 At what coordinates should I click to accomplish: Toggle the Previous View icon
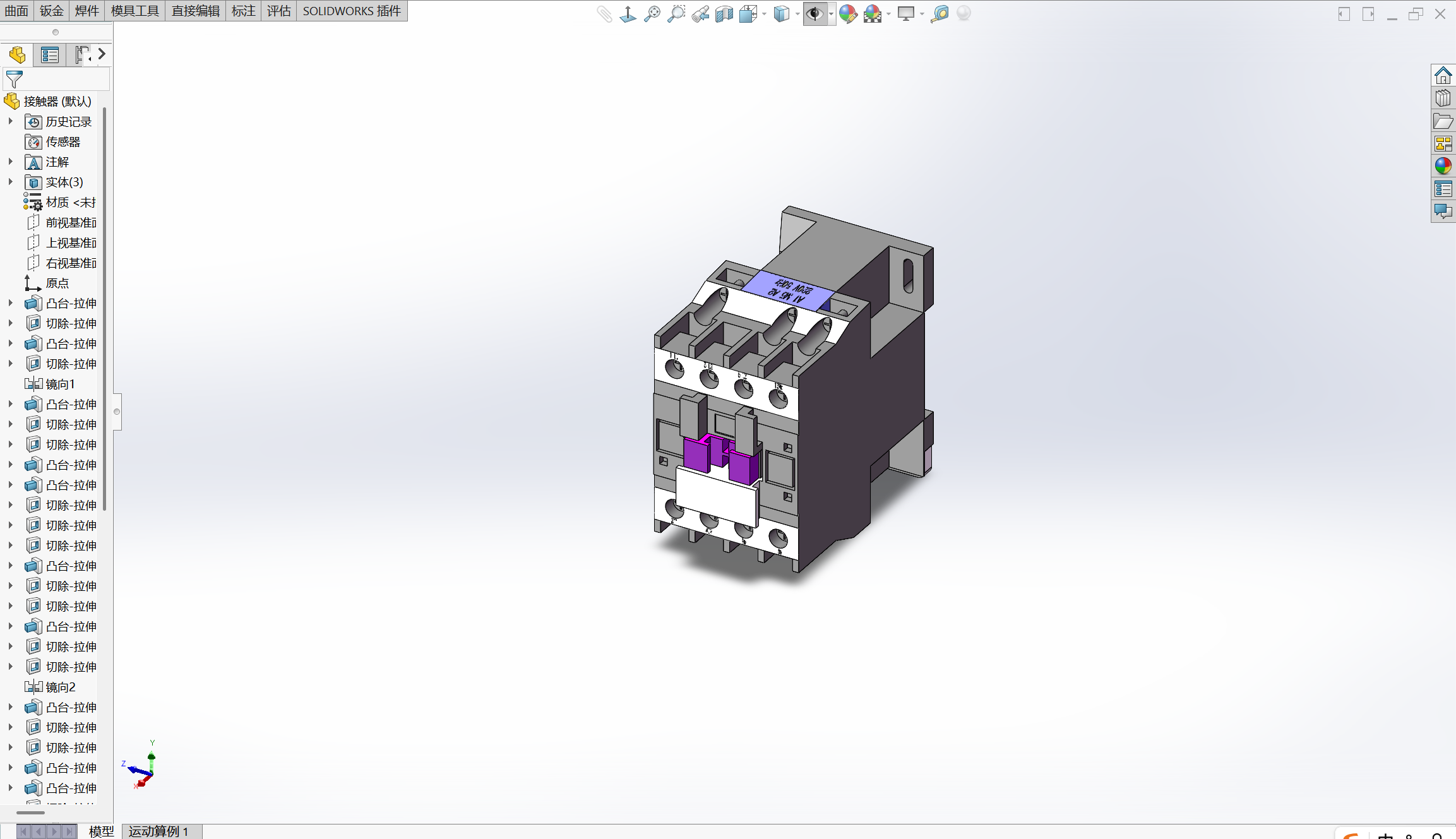point(700,13)
